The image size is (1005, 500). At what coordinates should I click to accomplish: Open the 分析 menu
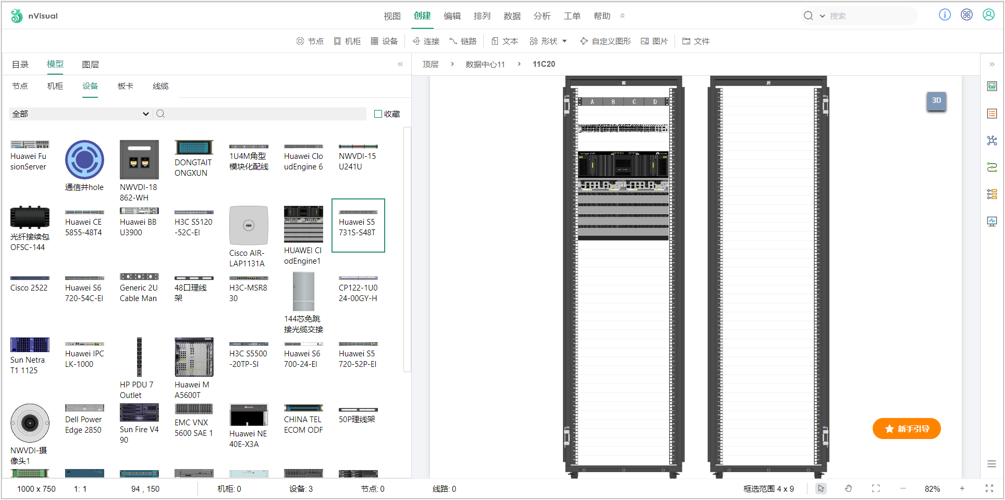tap(542, 16)
